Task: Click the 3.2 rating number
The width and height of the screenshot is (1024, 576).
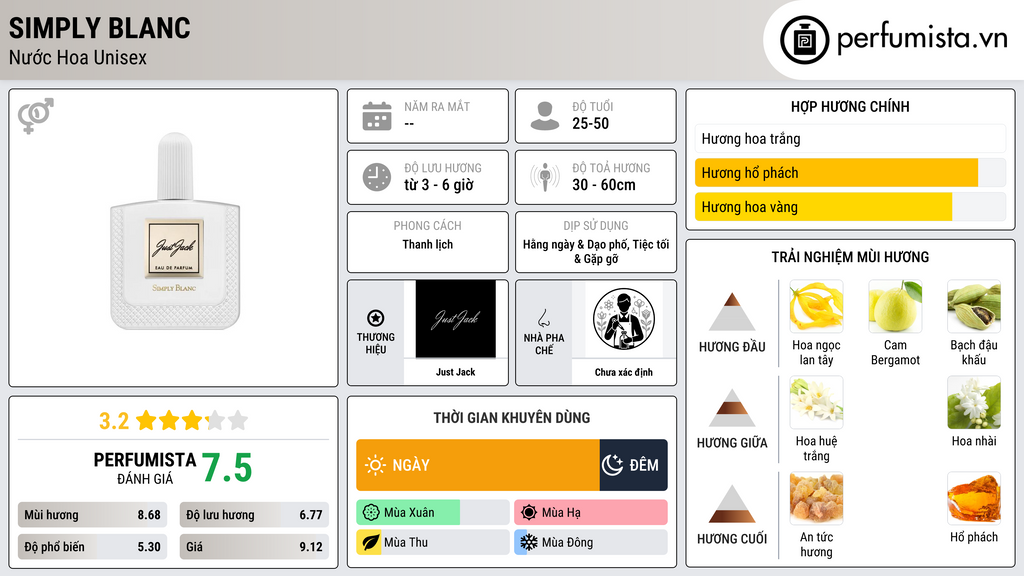Action: tap(114, 421)
